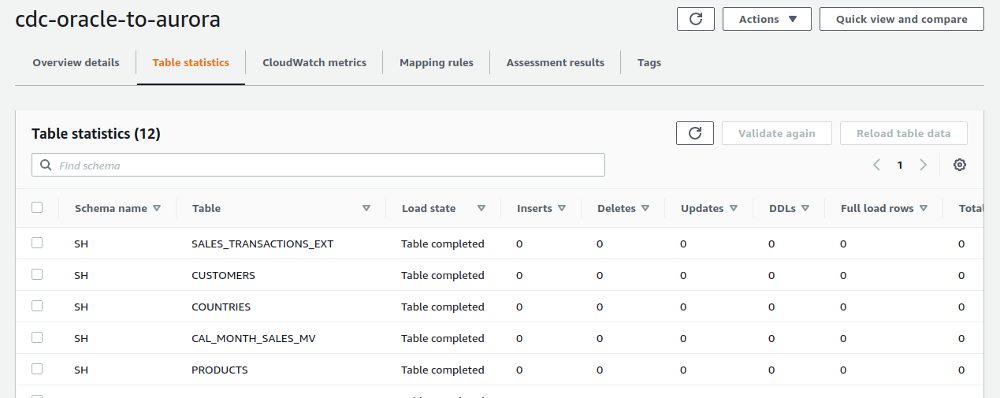1000x398 pixels.
Task: Toggle the select-all checkbox in header
Action: coord(37,207)
